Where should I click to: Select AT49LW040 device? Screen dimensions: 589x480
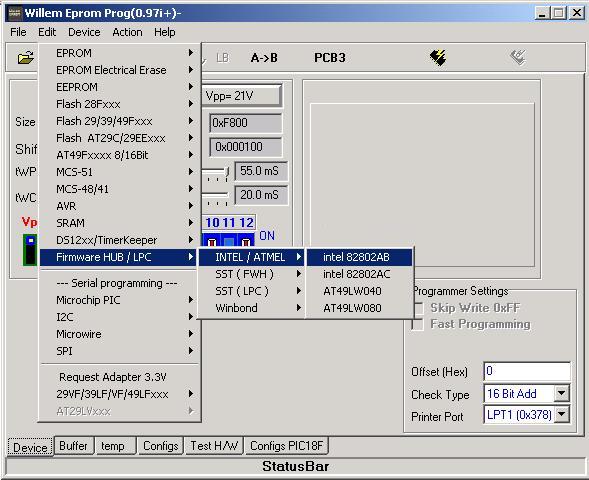click(360, 291)
